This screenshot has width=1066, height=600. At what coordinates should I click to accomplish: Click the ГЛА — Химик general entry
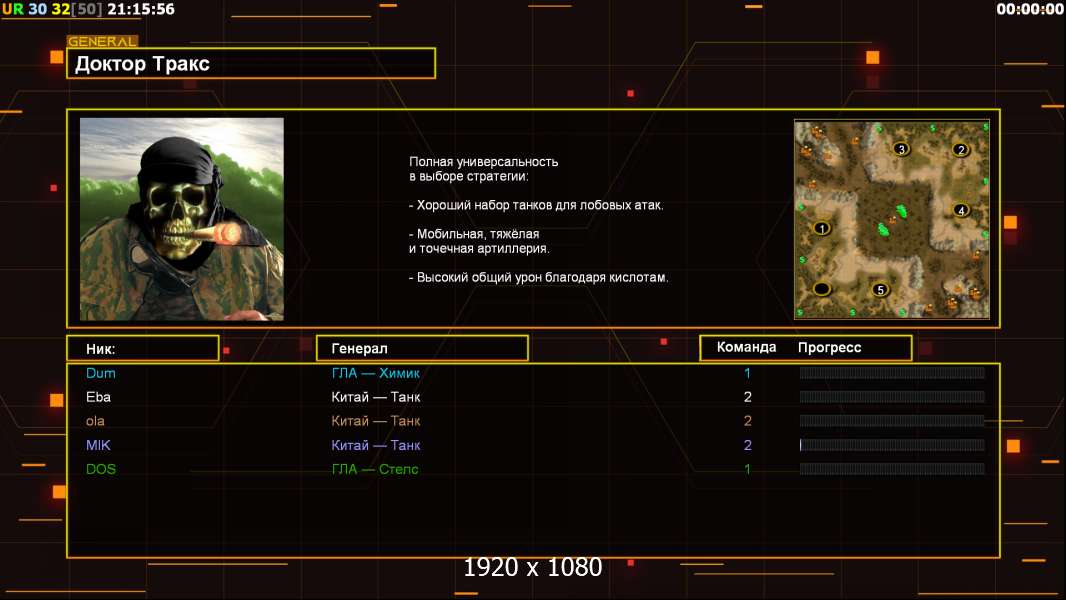(376, 373)
